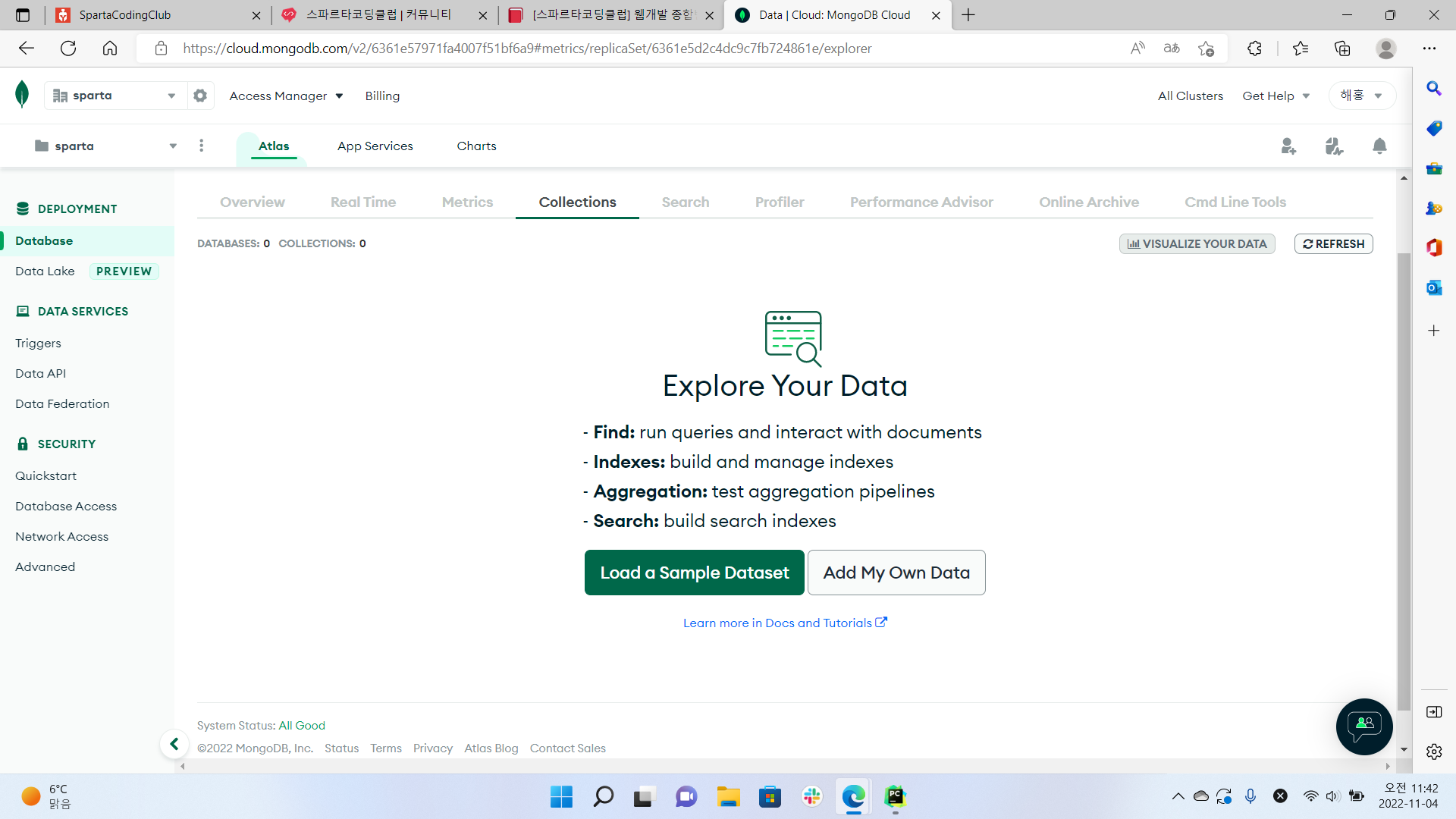Click invite user icon in project bar
The image size is (1456, 819).
pos(1288,146)
